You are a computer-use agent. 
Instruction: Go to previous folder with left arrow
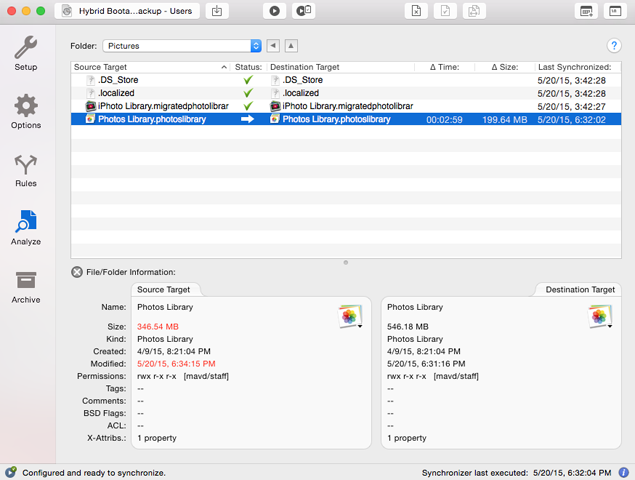pyautogui.click(x=273, y=46)
